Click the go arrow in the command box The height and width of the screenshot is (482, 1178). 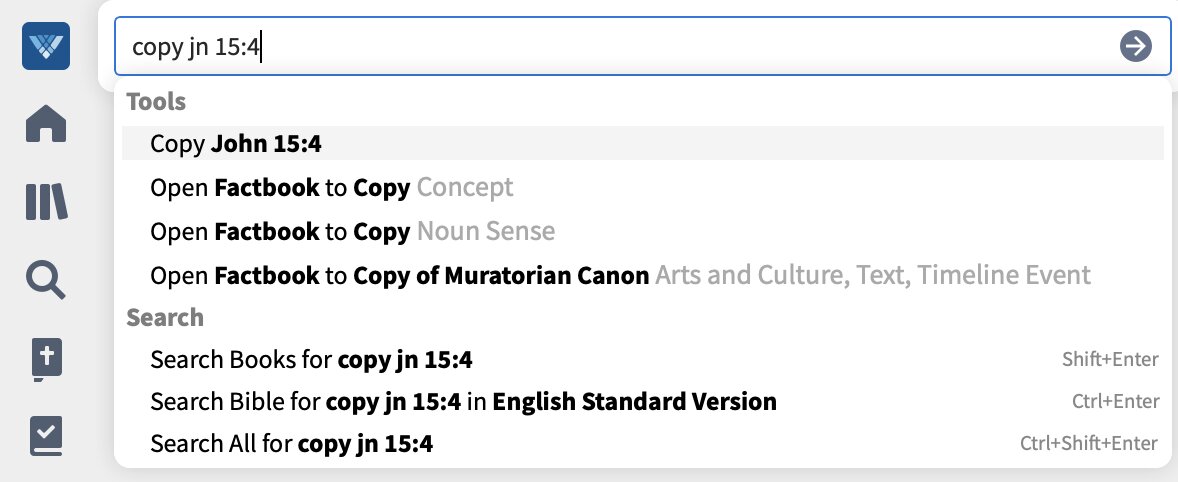pos(1135,47)
